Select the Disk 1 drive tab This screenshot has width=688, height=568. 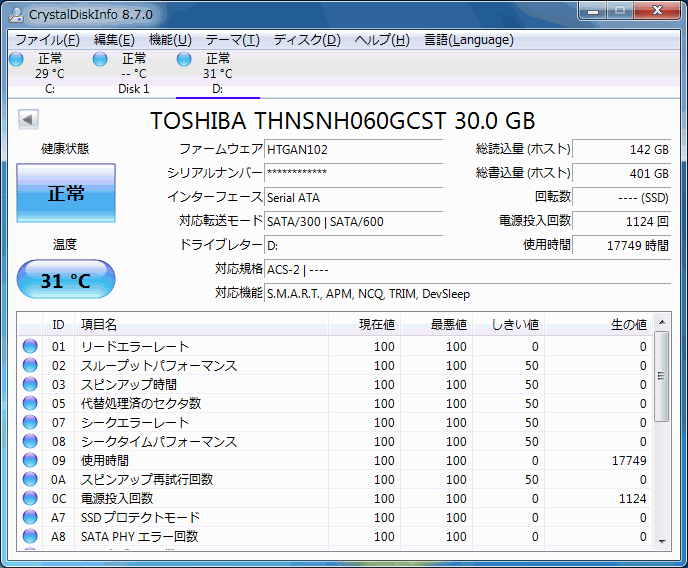[134, 73]
